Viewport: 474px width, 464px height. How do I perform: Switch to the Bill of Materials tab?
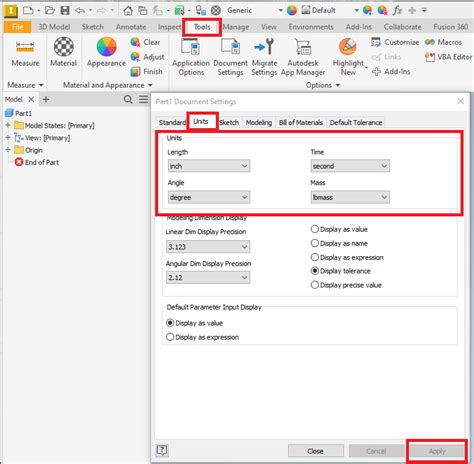click(301, 123)
